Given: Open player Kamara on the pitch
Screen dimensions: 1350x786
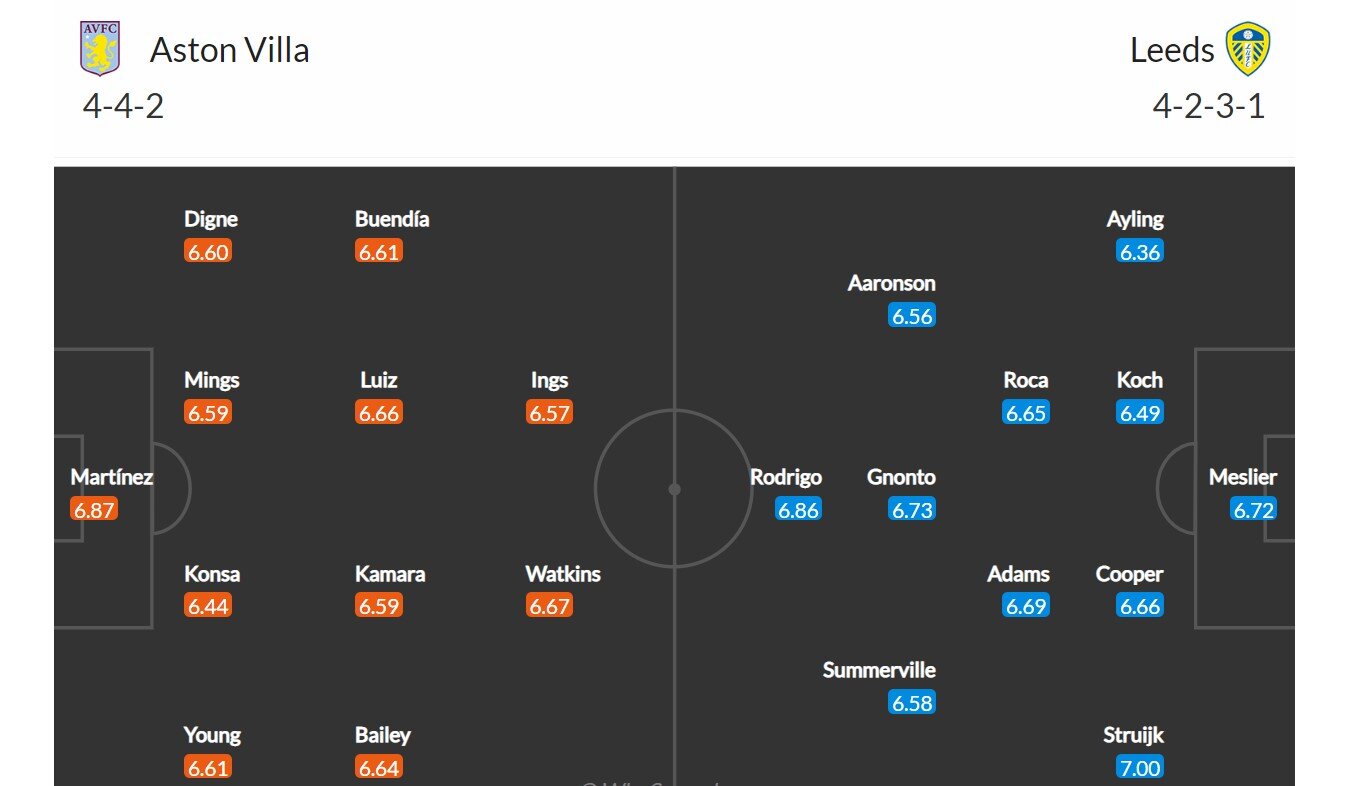Looking at the screenshot, I should (390, 574).
